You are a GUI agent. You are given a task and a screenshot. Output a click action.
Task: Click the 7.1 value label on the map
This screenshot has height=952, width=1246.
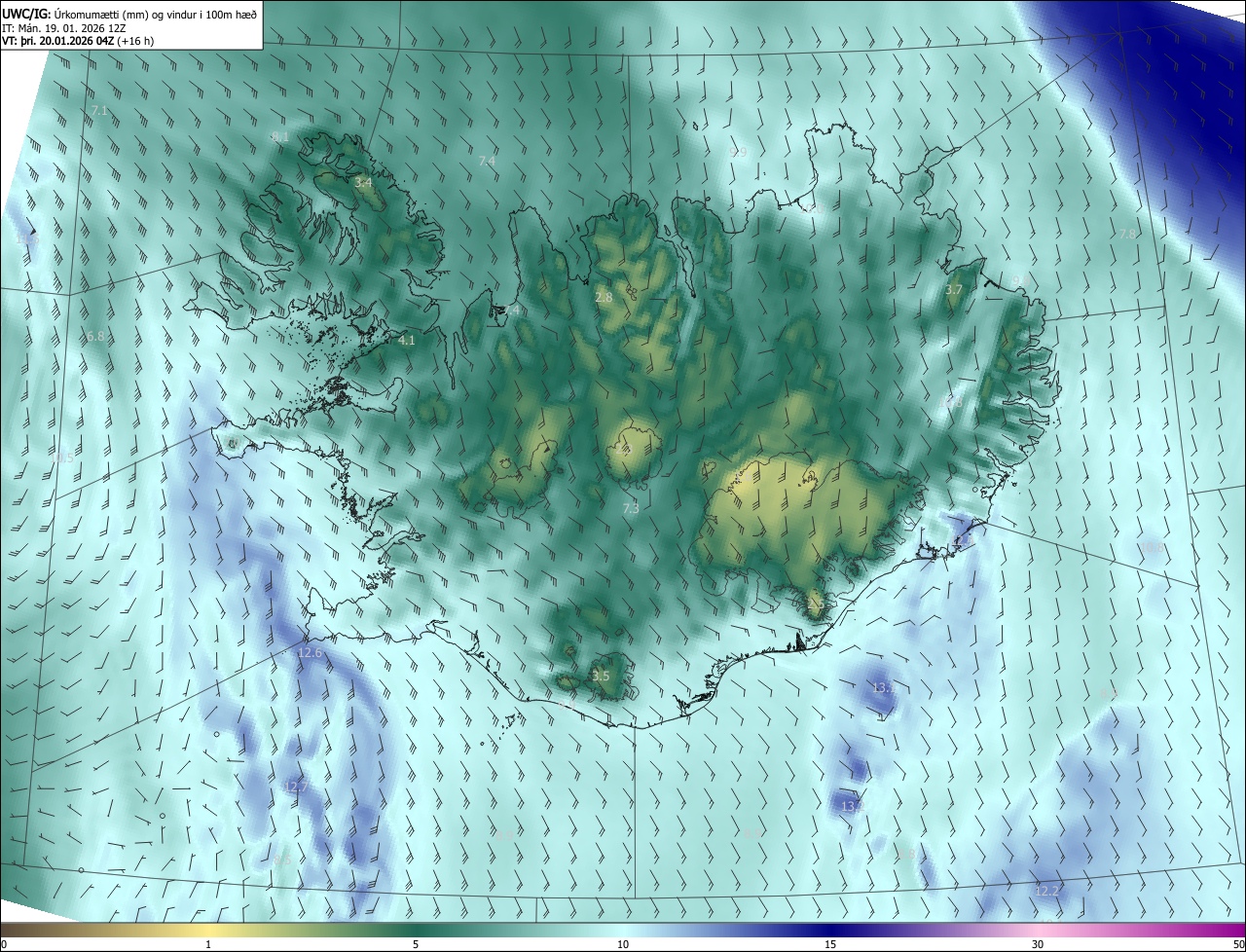pyautogui.click(x=99, y=111)
